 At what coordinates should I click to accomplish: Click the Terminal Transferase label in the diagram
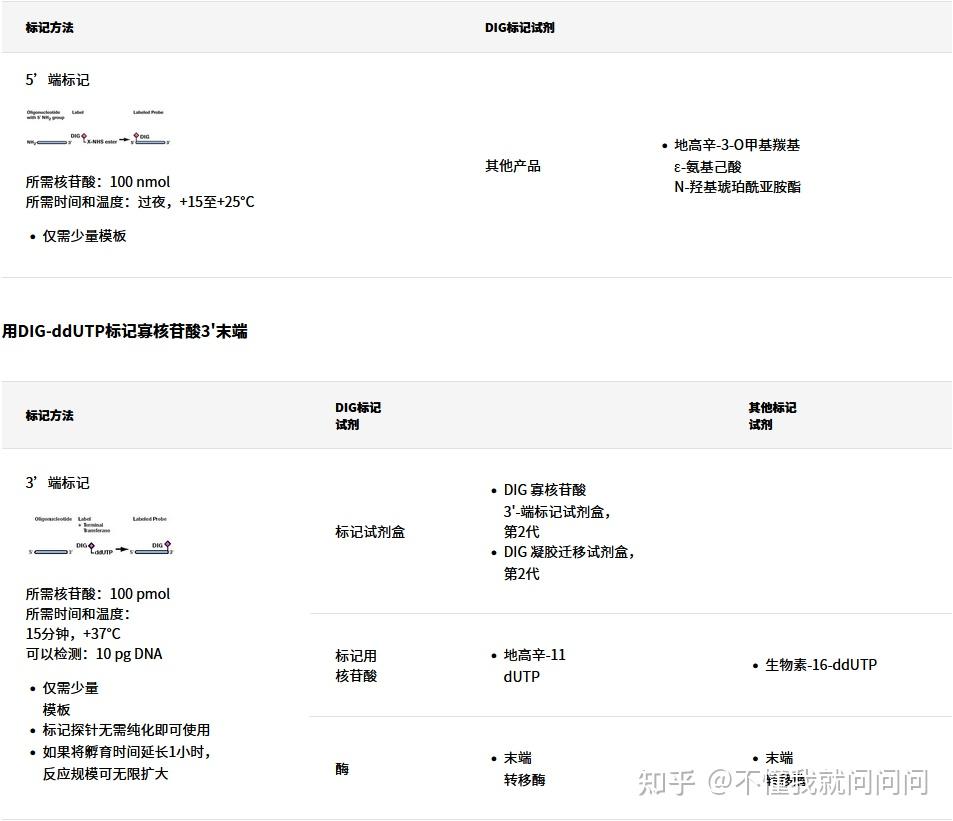coord(94,527)
